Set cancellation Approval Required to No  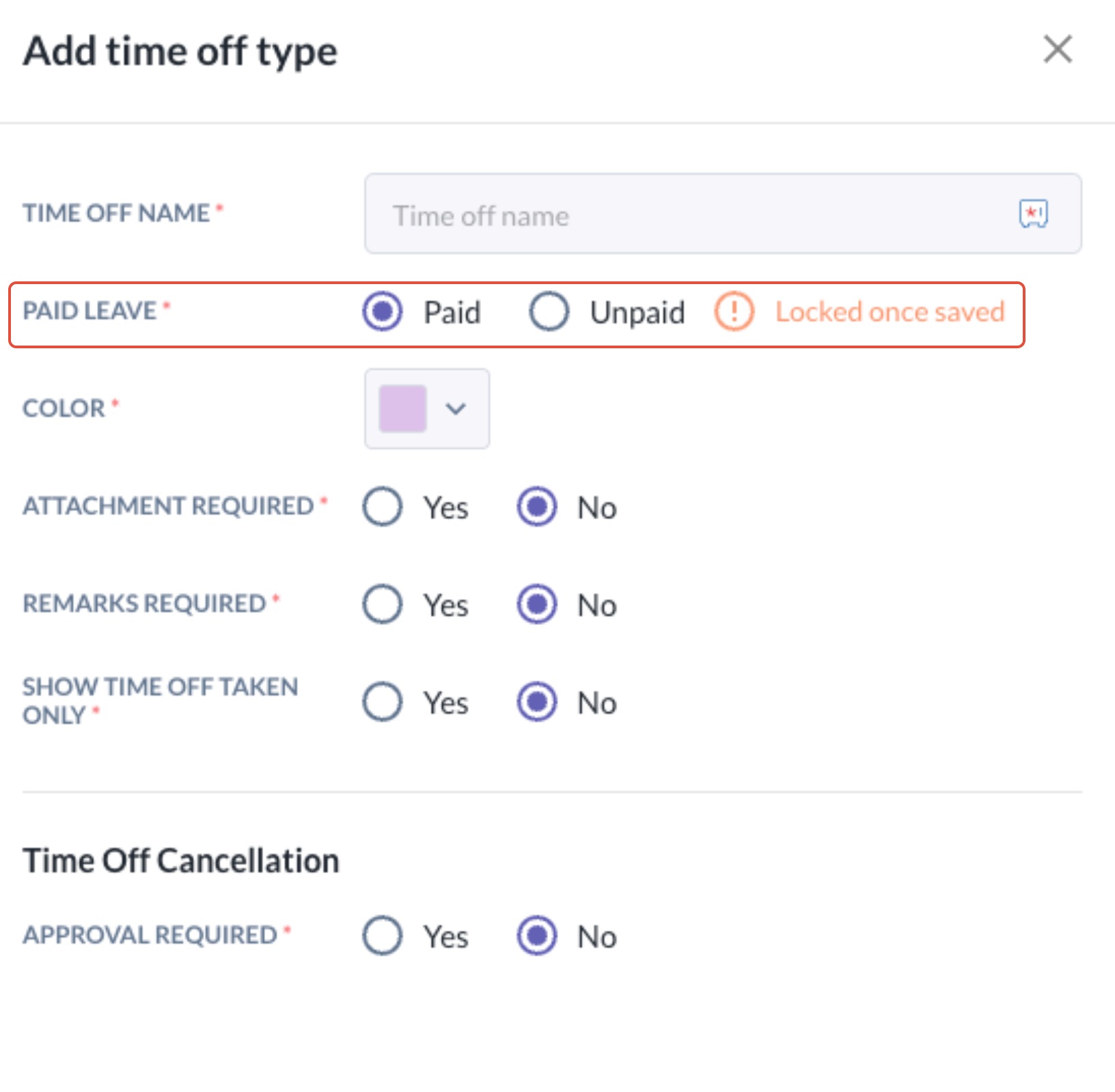(537, 936)
